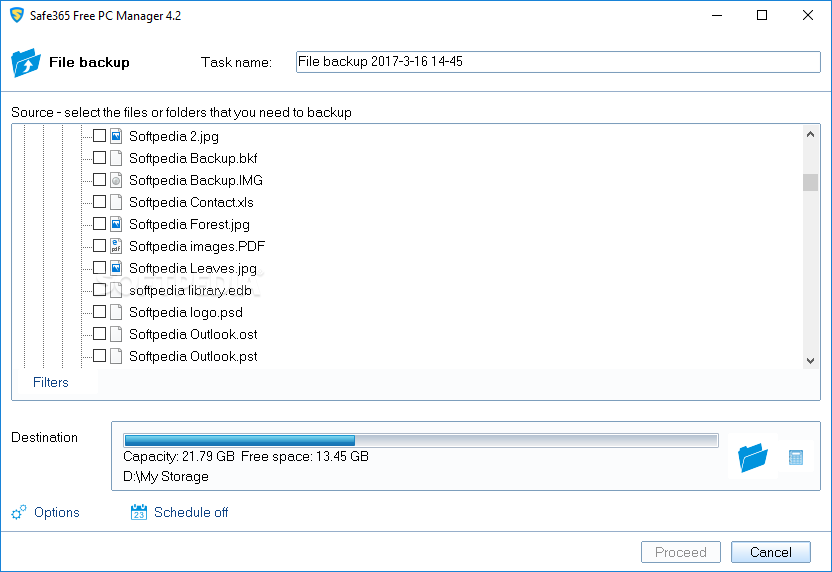Check the Softpedia Backup.IMG checkbox
This screenshot has width=832, height=572.
99,180
